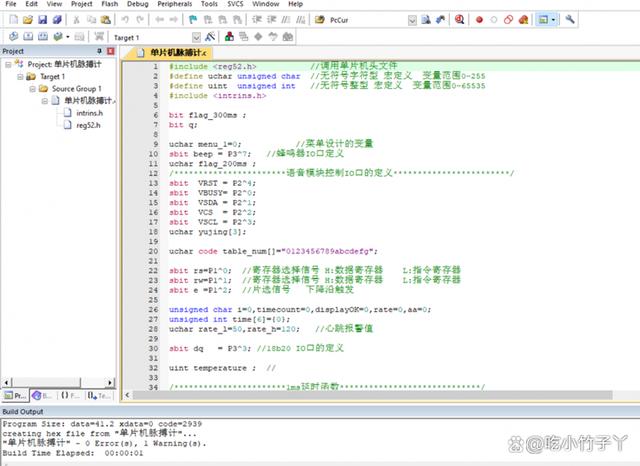Screen dimensions: 640x466
Task: Open the Target 1 selection dropdown
Action: pyautogui.click(x=196, y=37)
